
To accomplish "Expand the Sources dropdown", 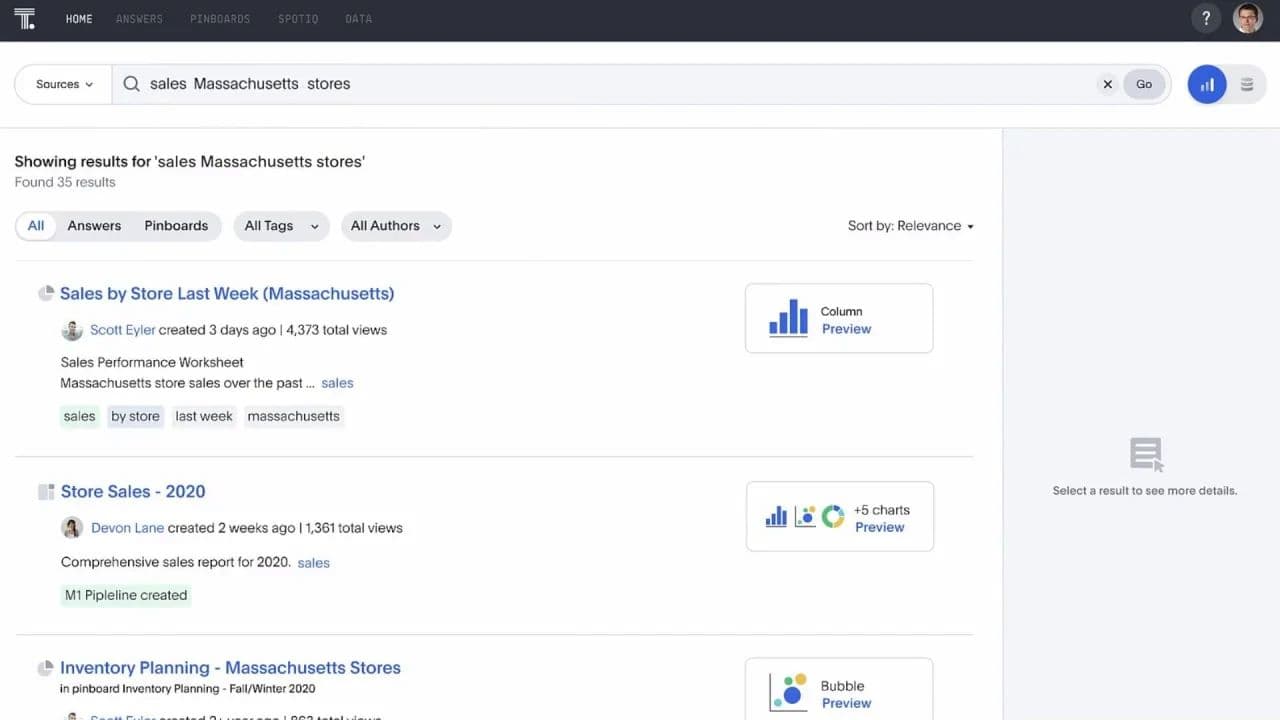I will click(64, 85).
